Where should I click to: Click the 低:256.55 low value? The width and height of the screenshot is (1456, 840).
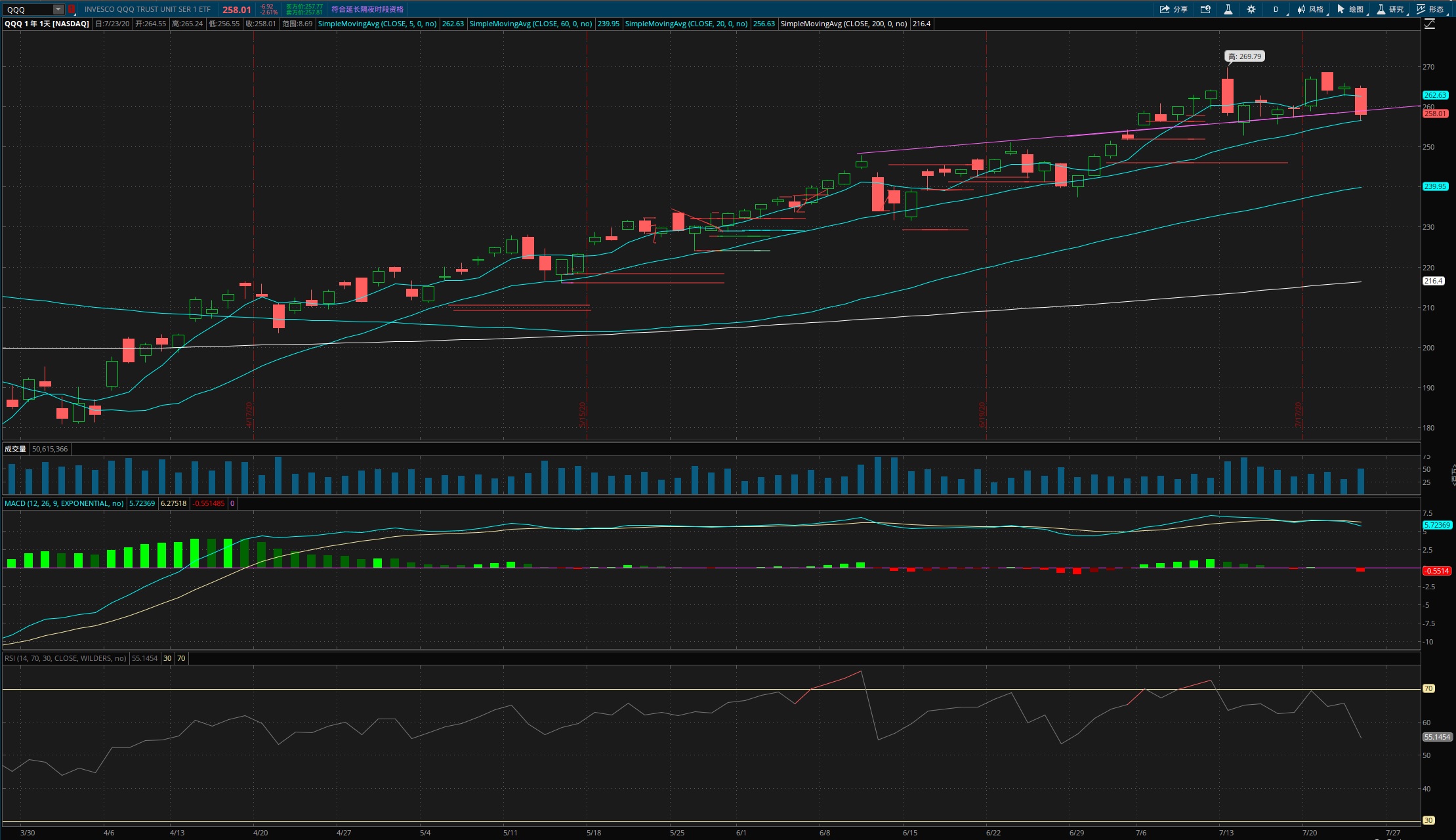pyautogui.click(x=224, y=24)
